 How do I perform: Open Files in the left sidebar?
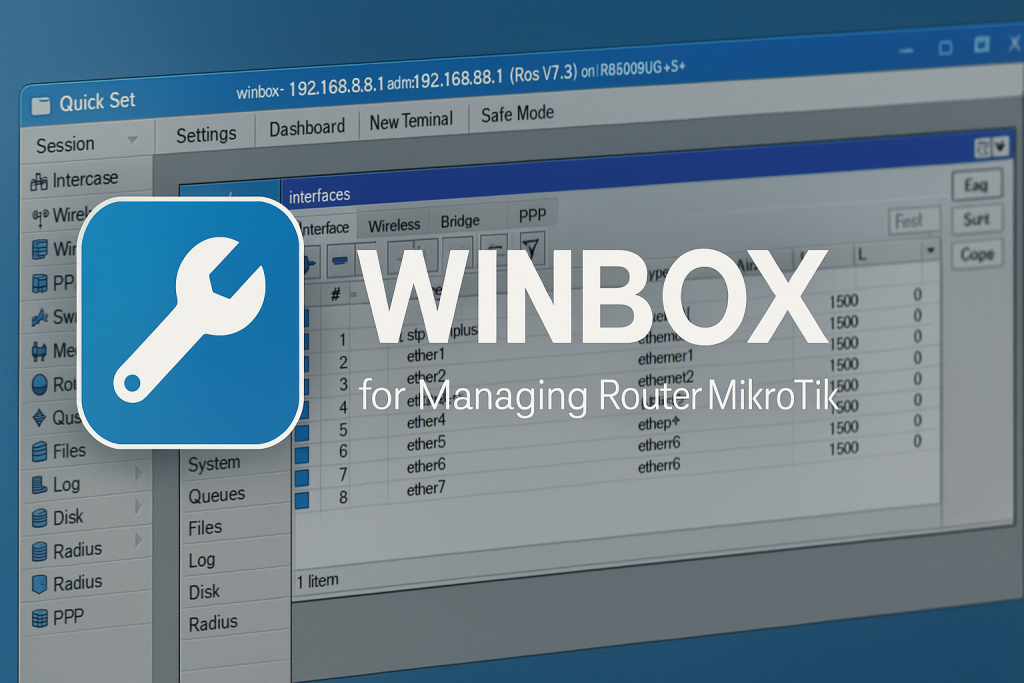[69, 451]
